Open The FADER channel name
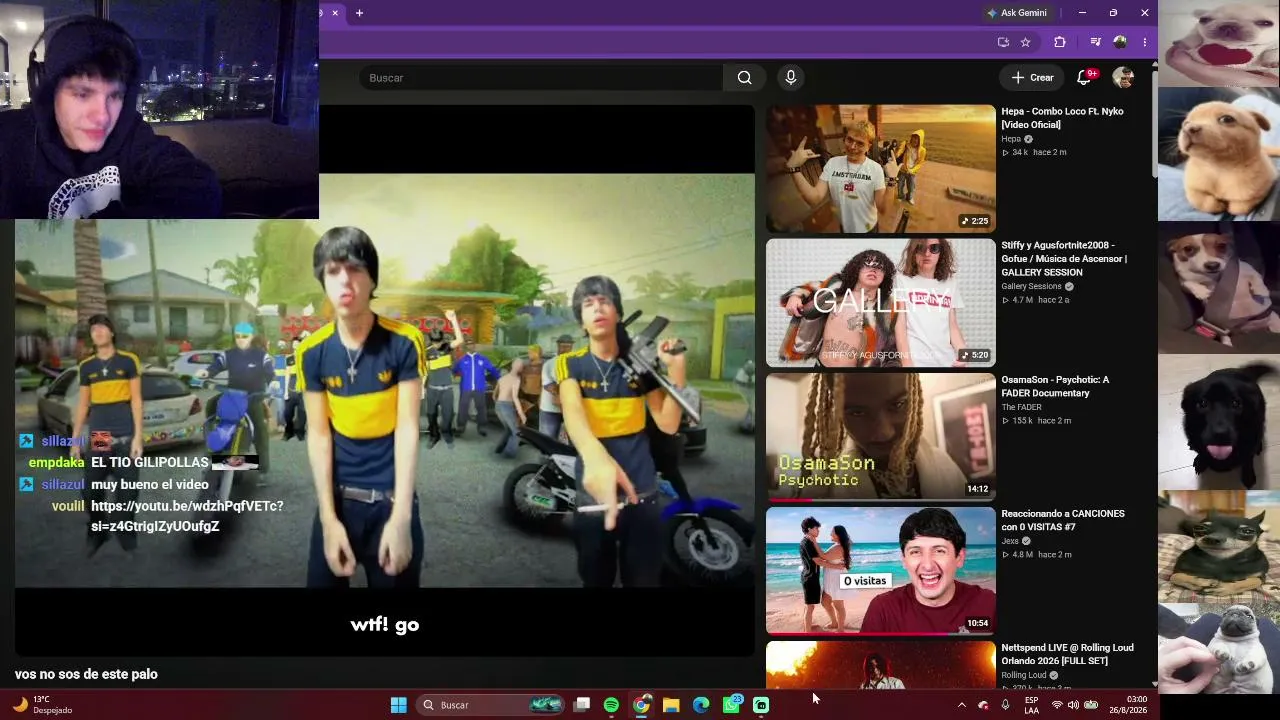 click(1021, 407)
